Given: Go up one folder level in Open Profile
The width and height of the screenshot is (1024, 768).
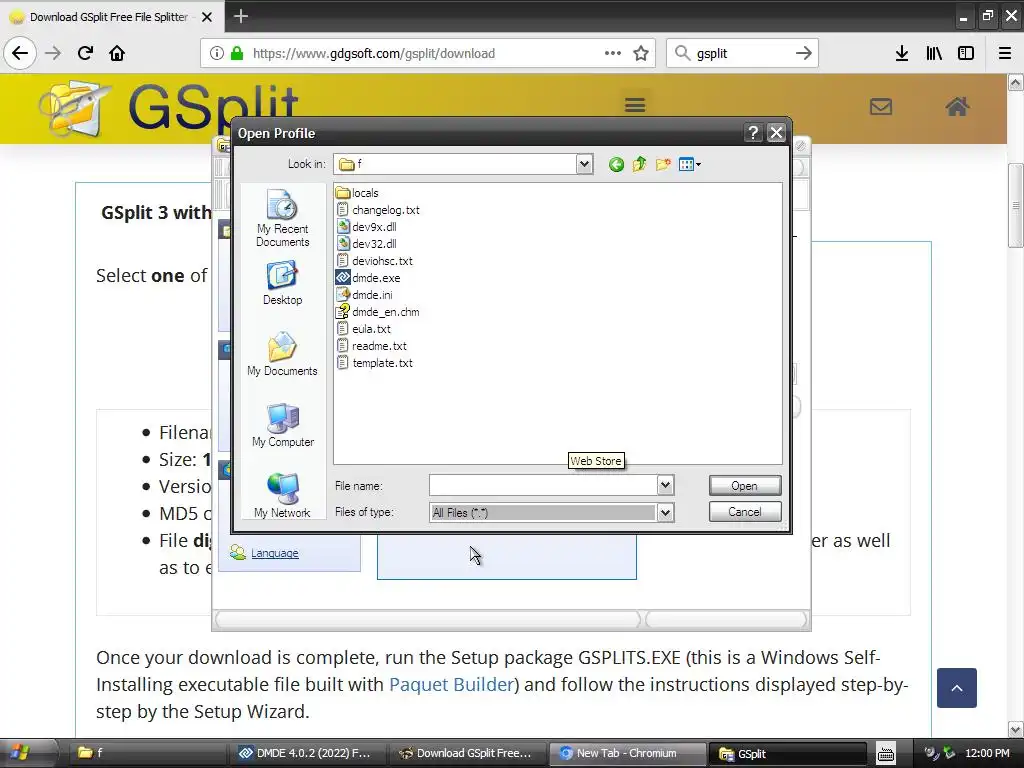Looking at the screenshot, I should tap(639, 165).
